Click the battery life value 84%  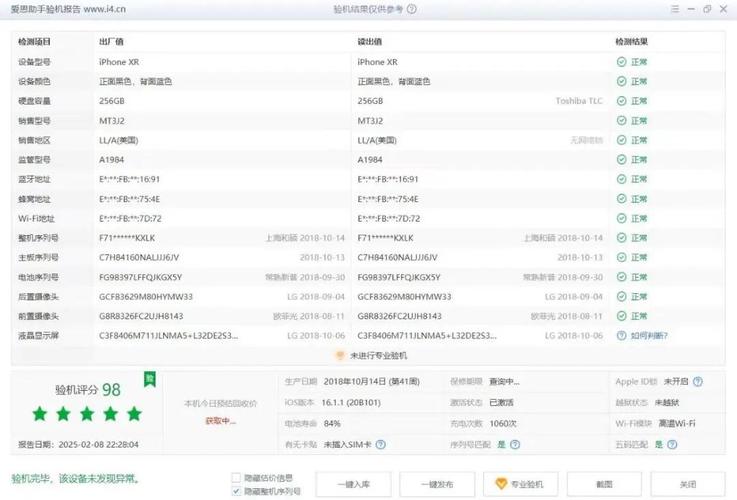pos(332,423)
